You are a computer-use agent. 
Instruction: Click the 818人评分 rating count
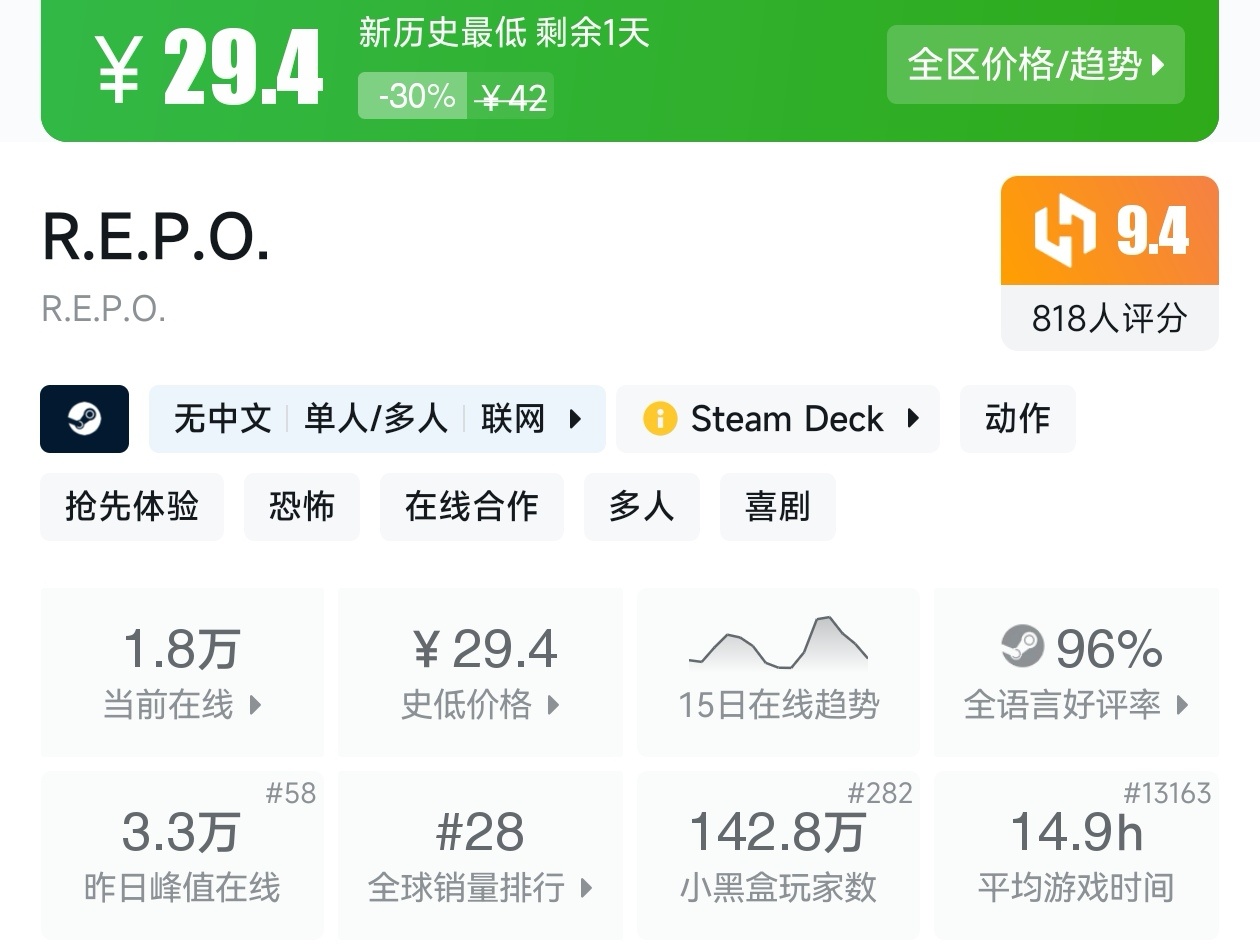tap(1109, 319)
